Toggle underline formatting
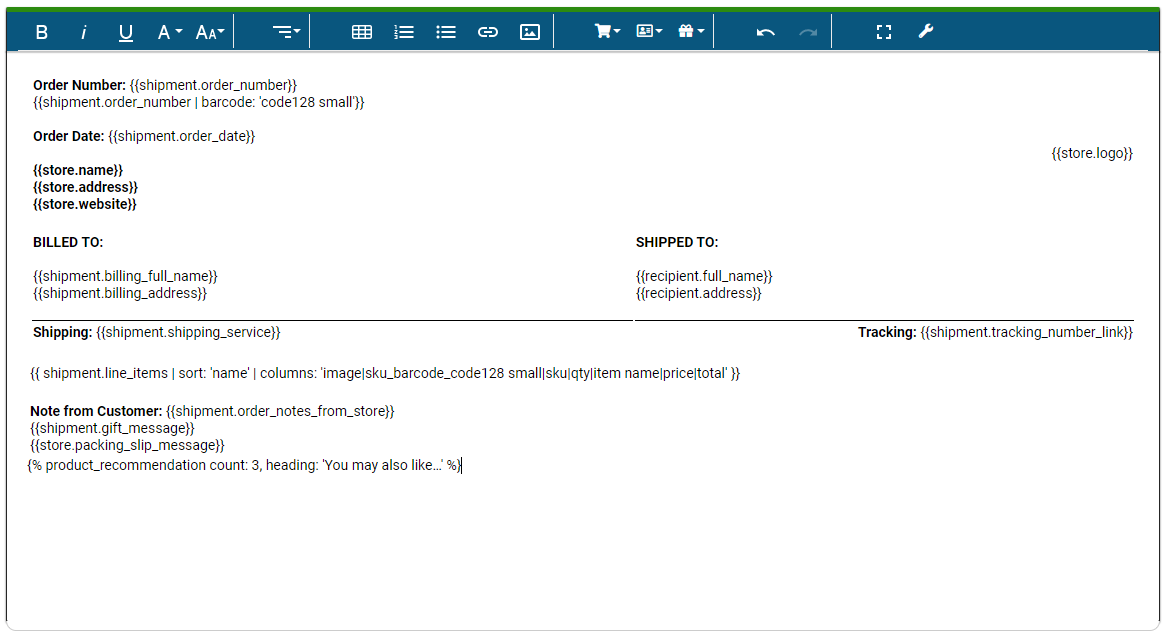 (x=125, y=32)
